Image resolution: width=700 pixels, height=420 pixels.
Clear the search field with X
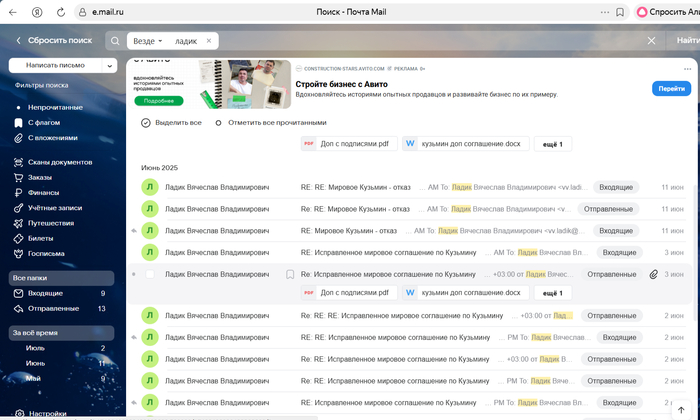pos(651,41)
